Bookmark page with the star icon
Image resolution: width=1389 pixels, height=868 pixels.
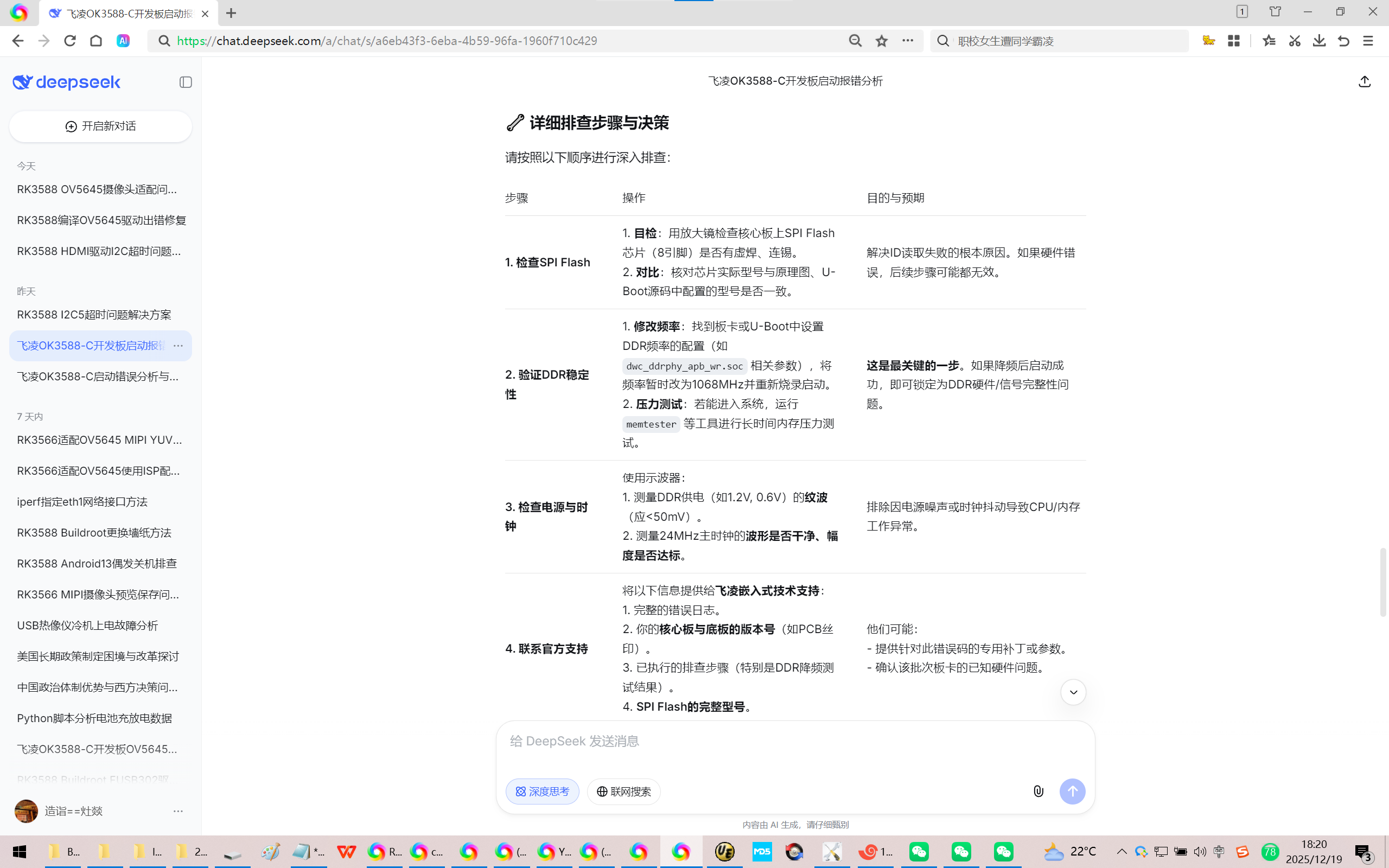(882, 41)
